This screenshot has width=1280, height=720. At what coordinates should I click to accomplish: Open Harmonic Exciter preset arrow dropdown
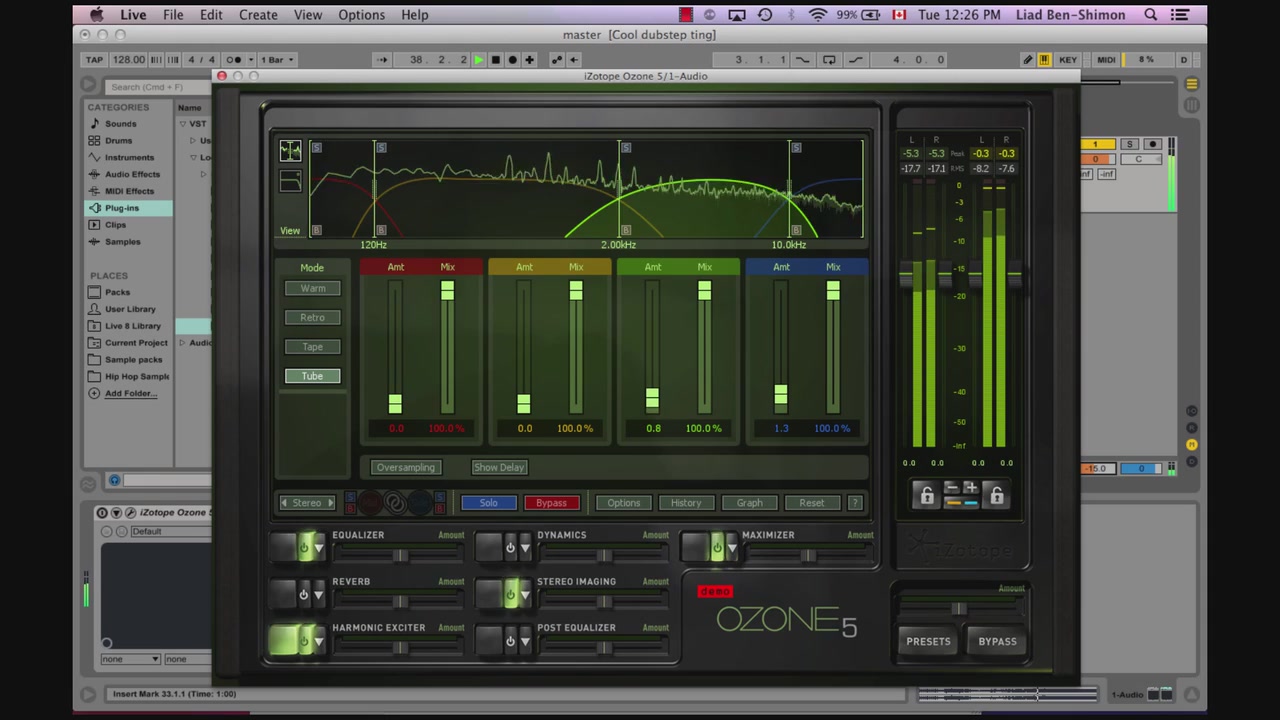319,641
